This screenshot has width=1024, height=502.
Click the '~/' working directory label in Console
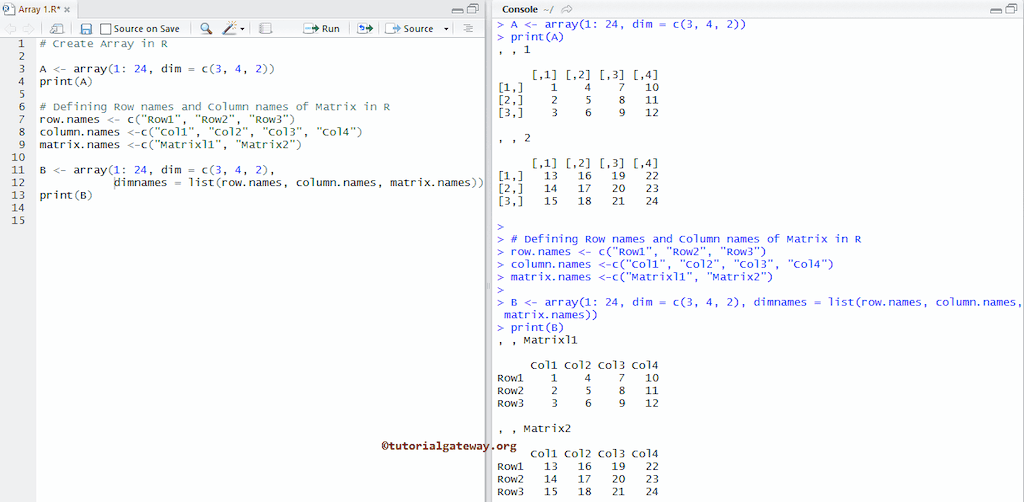click(550, 9)
